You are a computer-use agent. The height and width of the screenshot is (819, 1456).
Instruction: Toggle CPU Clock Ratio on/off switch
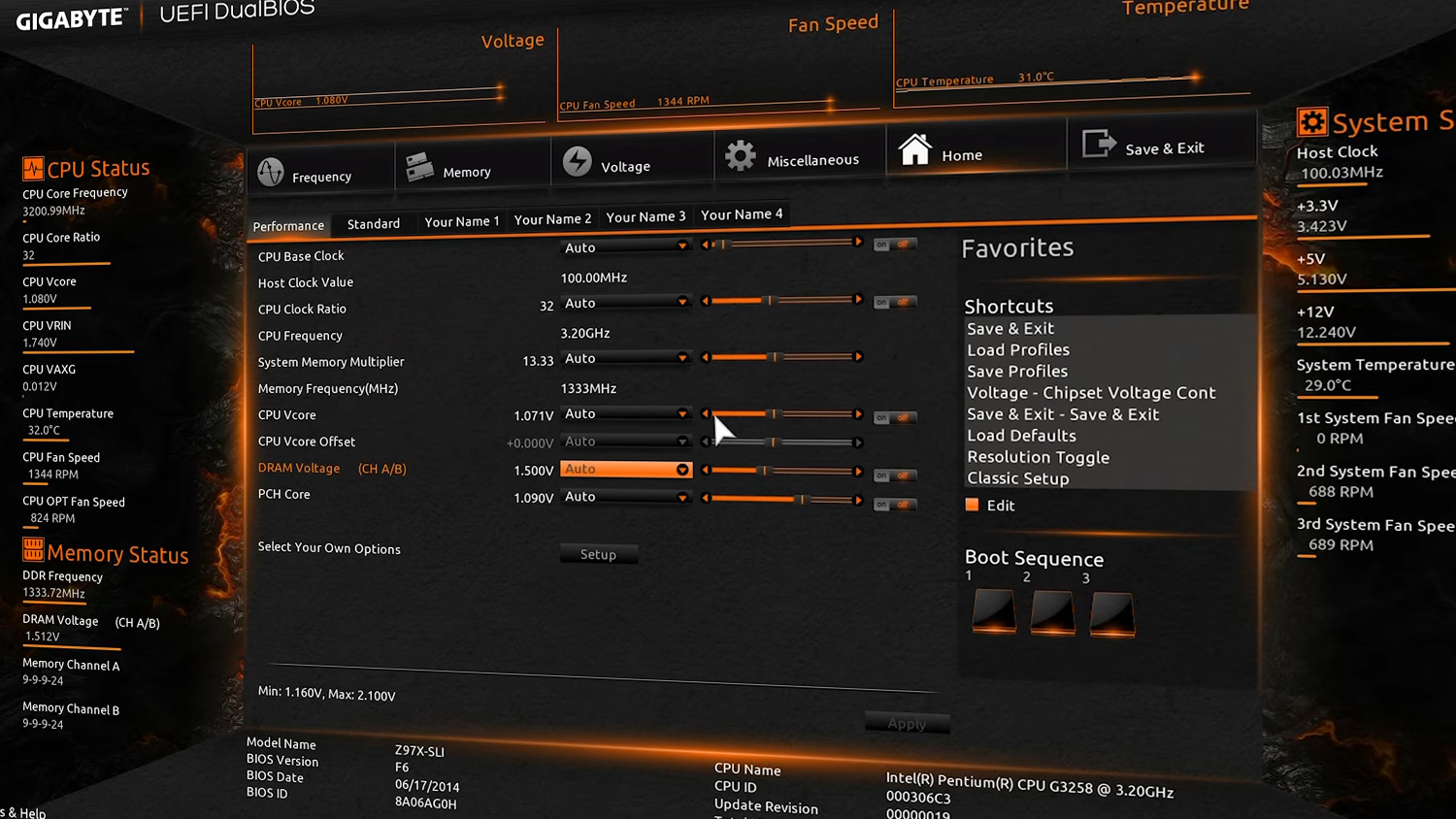(893, 302)
